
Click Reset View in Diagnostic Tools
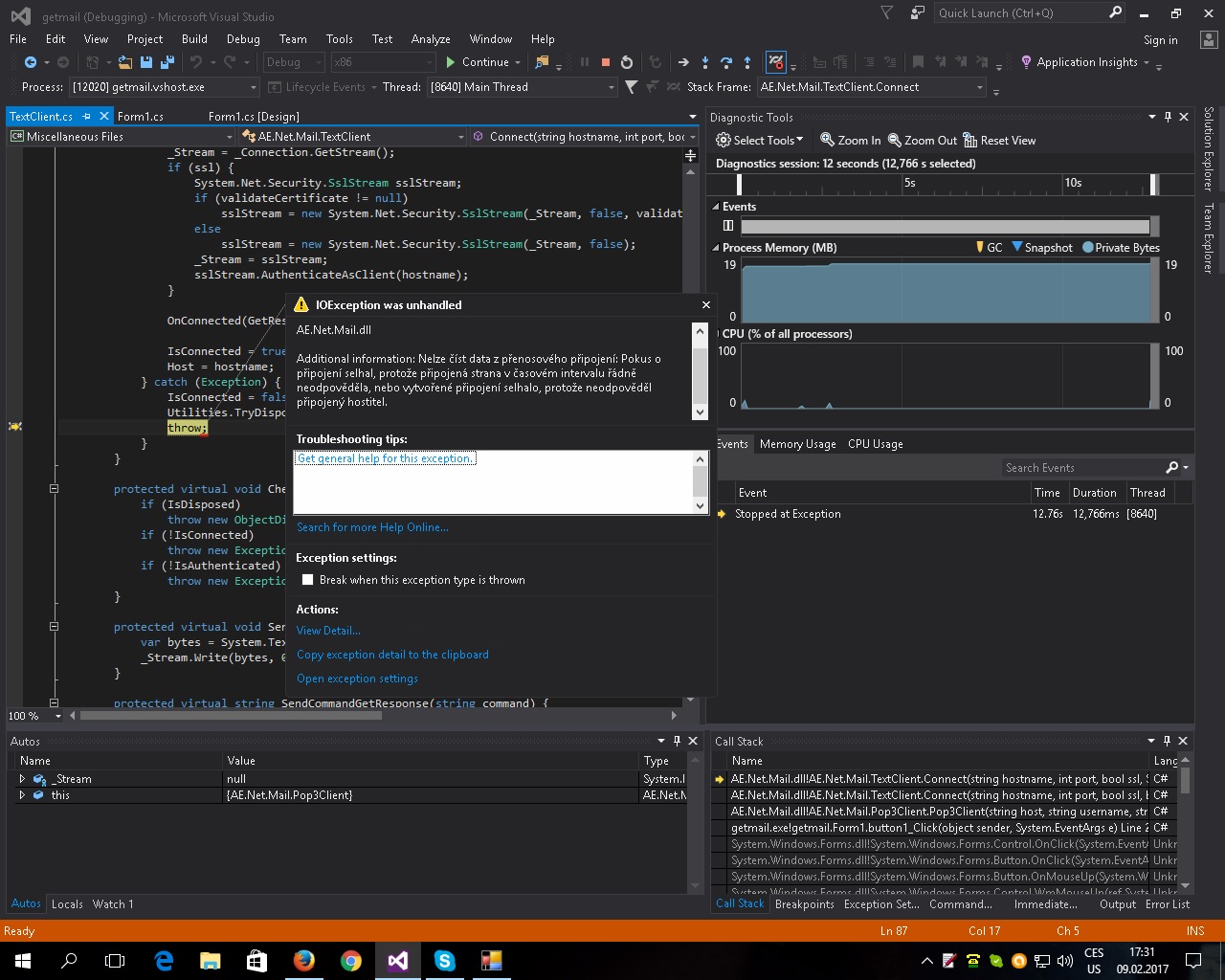point(999,140)
